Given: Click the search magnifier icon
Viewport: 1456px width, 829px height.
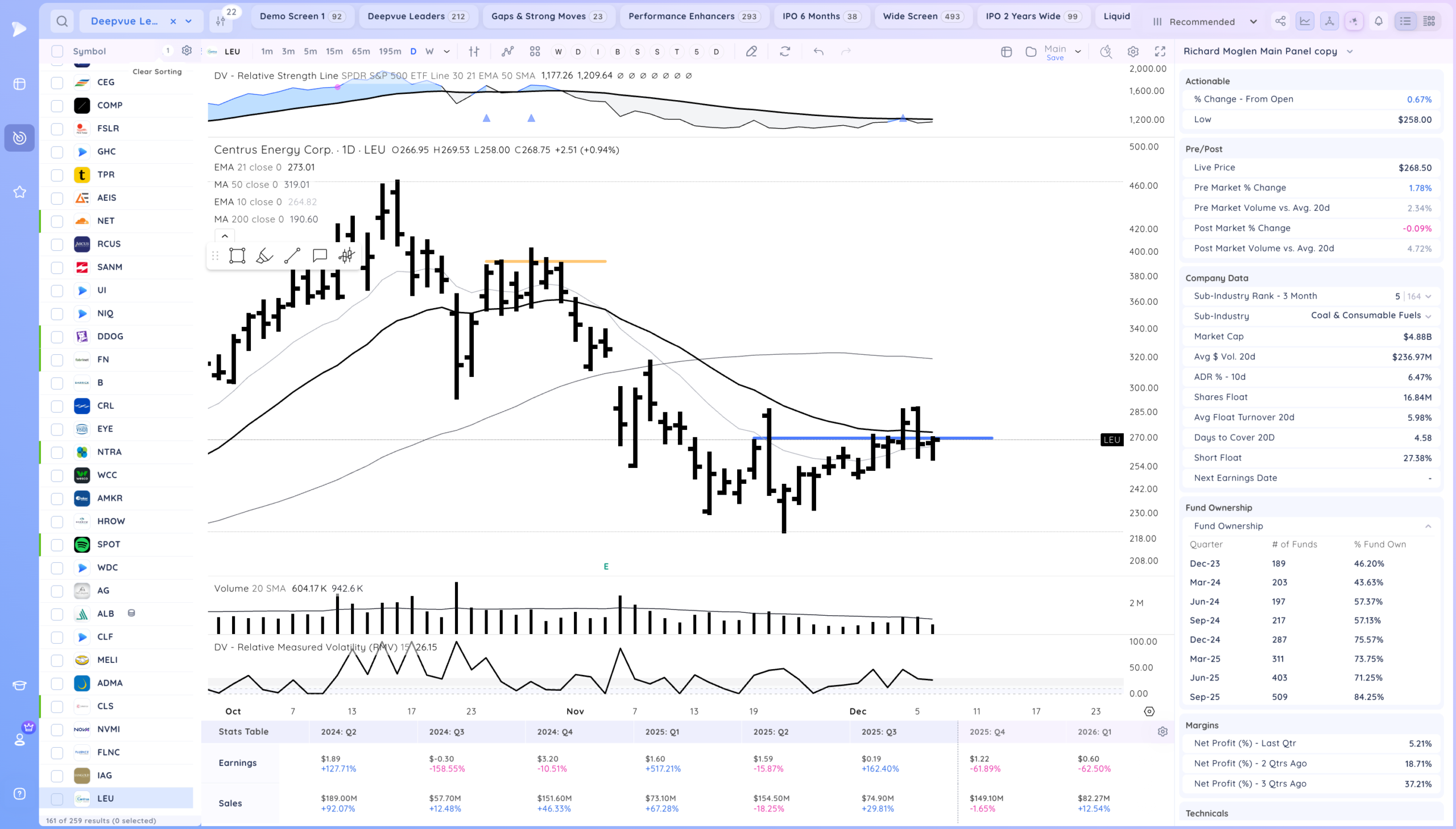Looking at the screenshot, I should pos(62,22).
